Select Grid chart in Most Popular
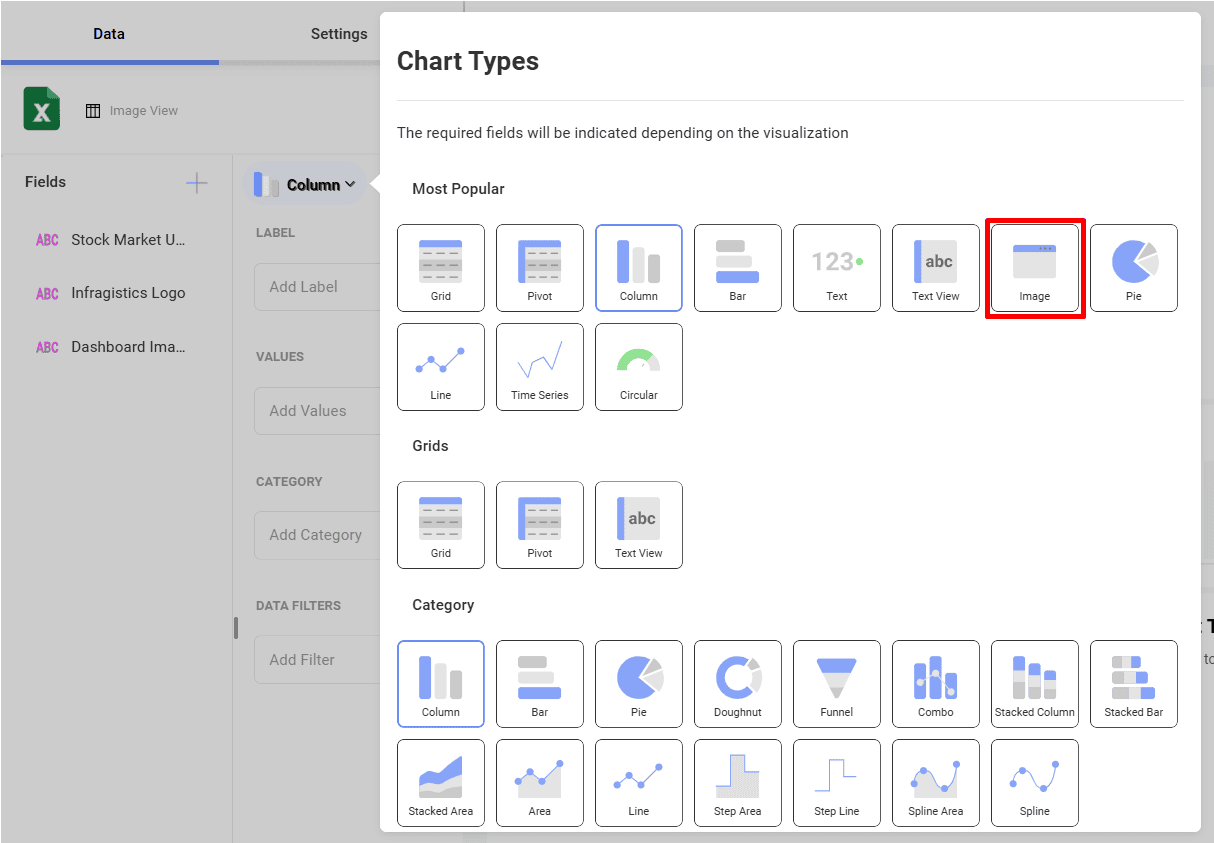This screenshot has height=843, width=1214. 441,268
